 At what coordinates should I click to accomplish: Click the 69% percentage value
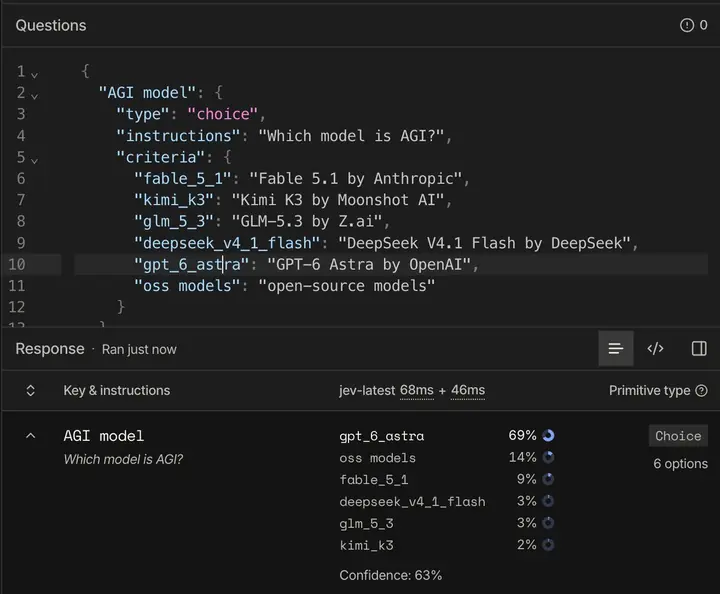pos(522,435)
